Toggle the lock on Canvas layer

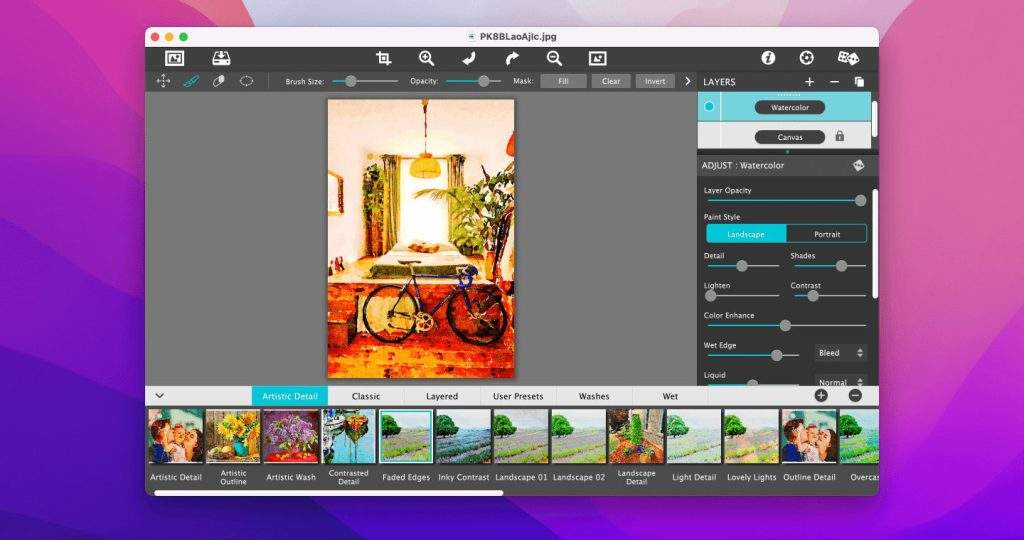point(839,136)
